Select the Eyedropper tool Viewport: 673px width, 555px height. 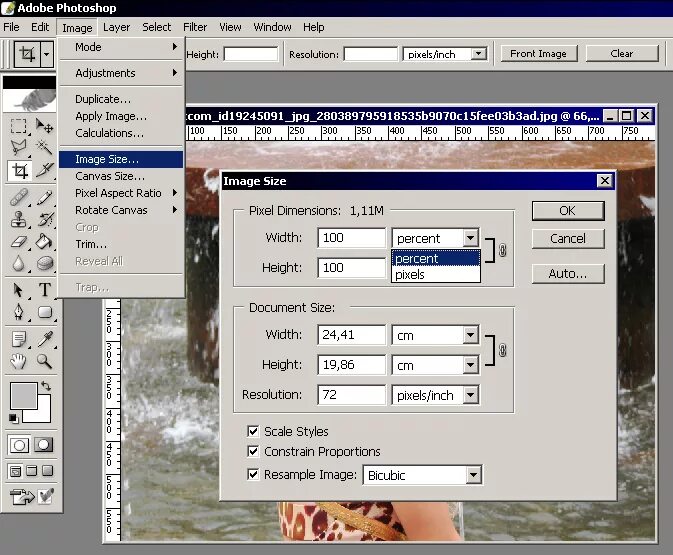tap(44, 339)
